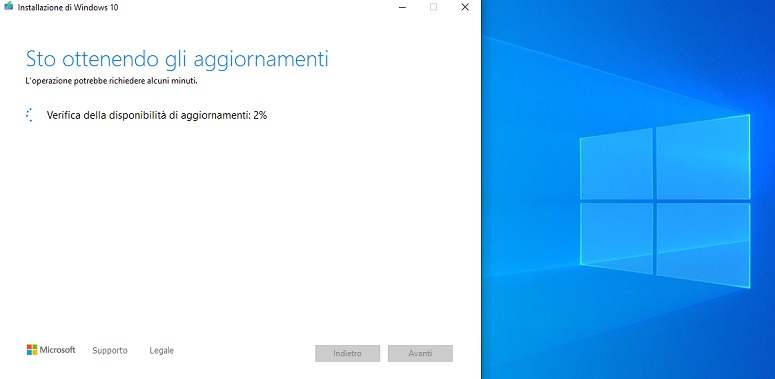Click 'Verifica della disponibilità di aggiornamenti: 2%' status
This screenshot has width=775, height=379.
157,115
